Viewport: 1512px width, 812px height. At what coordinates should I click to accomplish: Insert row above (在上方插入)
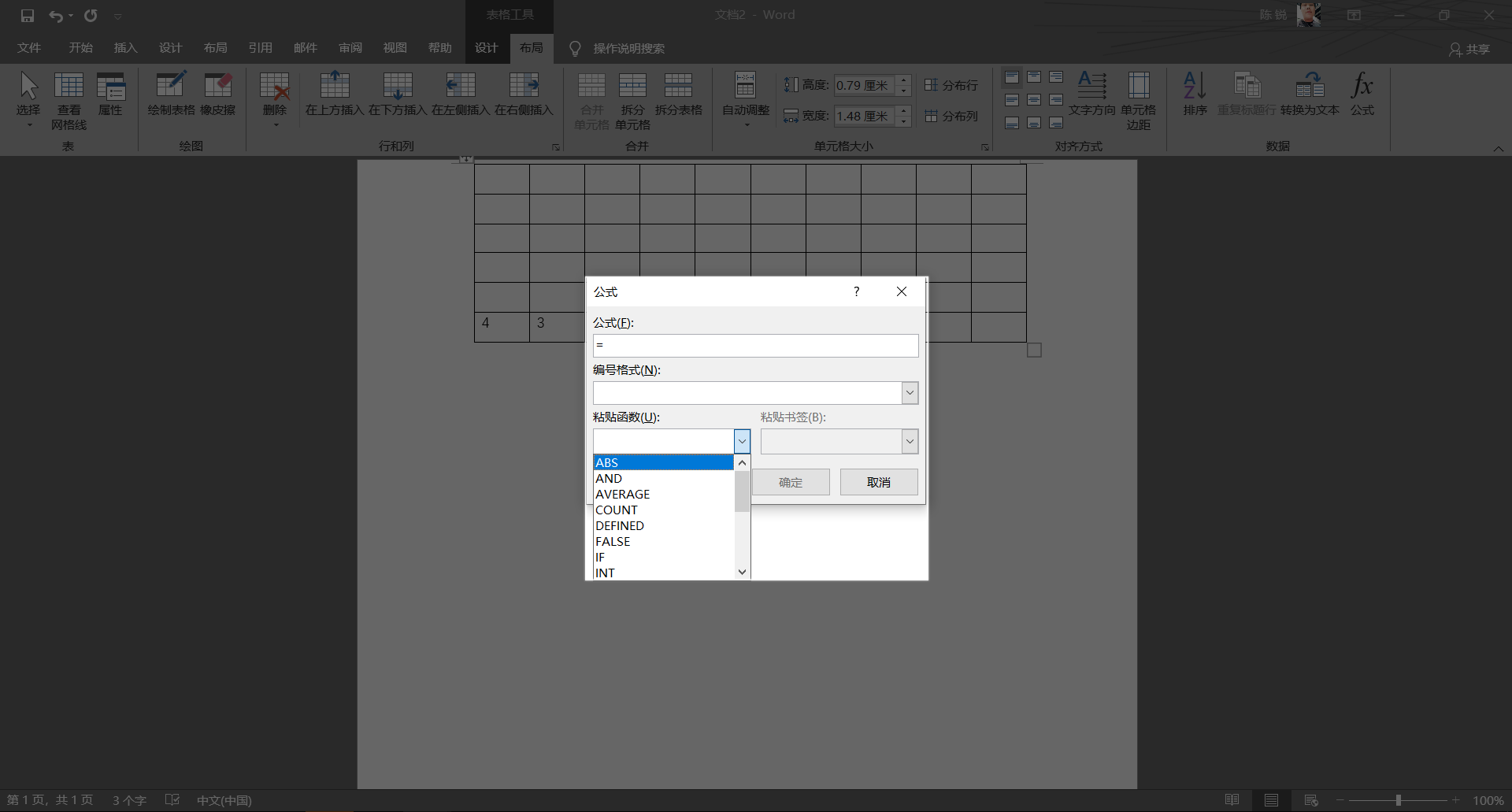click(x=335, y=94)
